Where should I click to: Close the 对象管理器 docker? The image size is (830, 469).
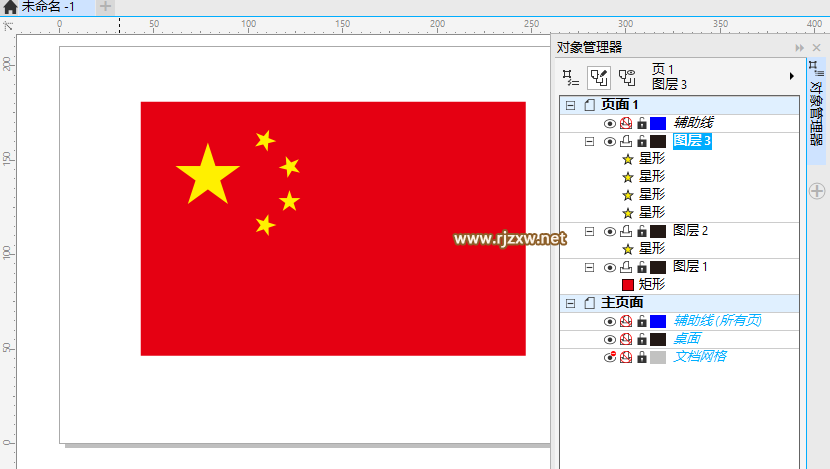coord(817,48)
